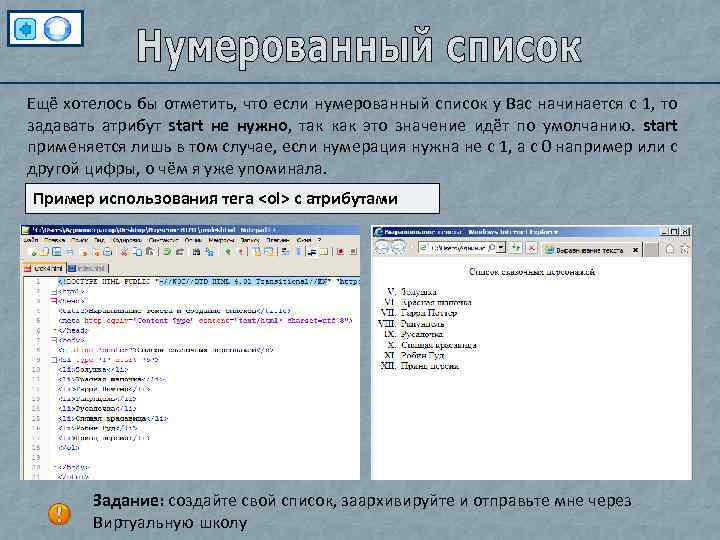Open the Кодировки menu in Notepad++

(x=127, y=240)
